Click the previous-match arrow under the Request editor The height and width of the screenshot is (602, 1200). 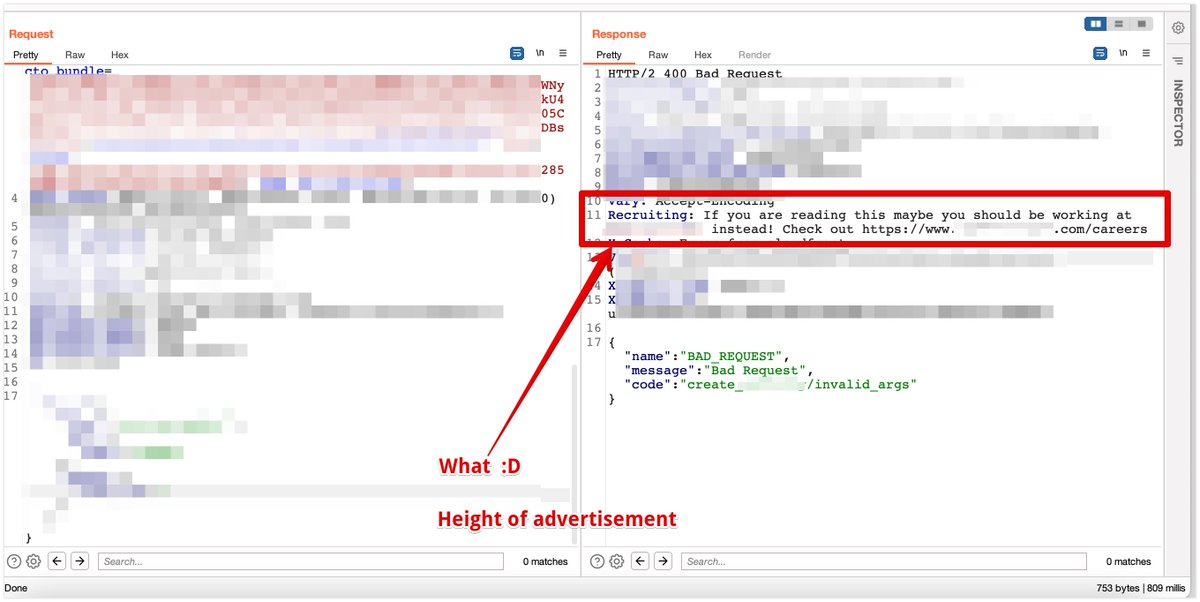(59, 561)
